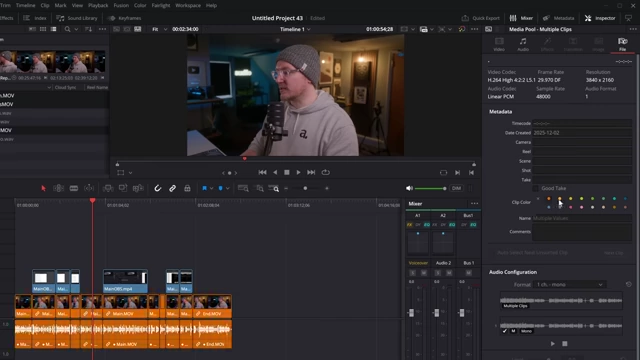Toggle the DIM monitor button
The width and height of the screenshot is (640, 360).
456,188
